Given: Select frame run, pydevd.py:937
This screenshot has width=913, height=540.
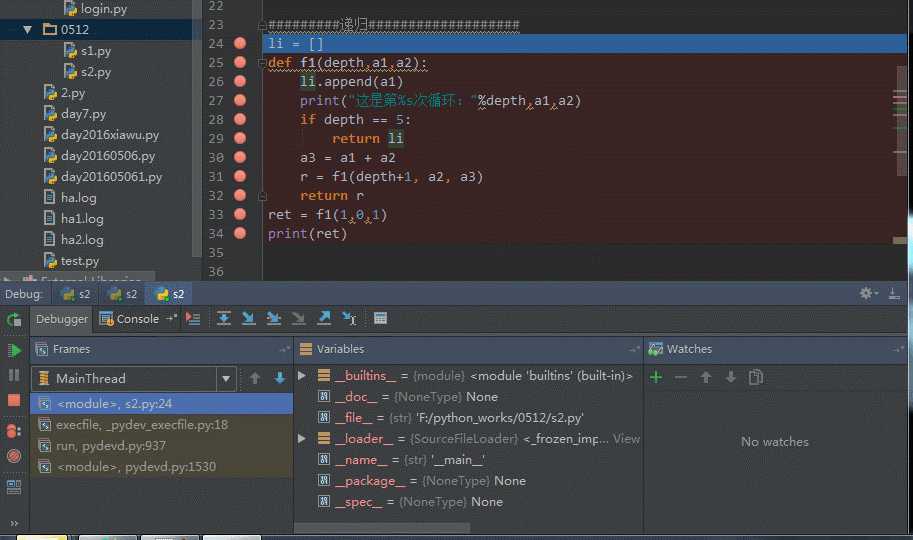Looking at the screenshot, I should click(x=162, y=446).
